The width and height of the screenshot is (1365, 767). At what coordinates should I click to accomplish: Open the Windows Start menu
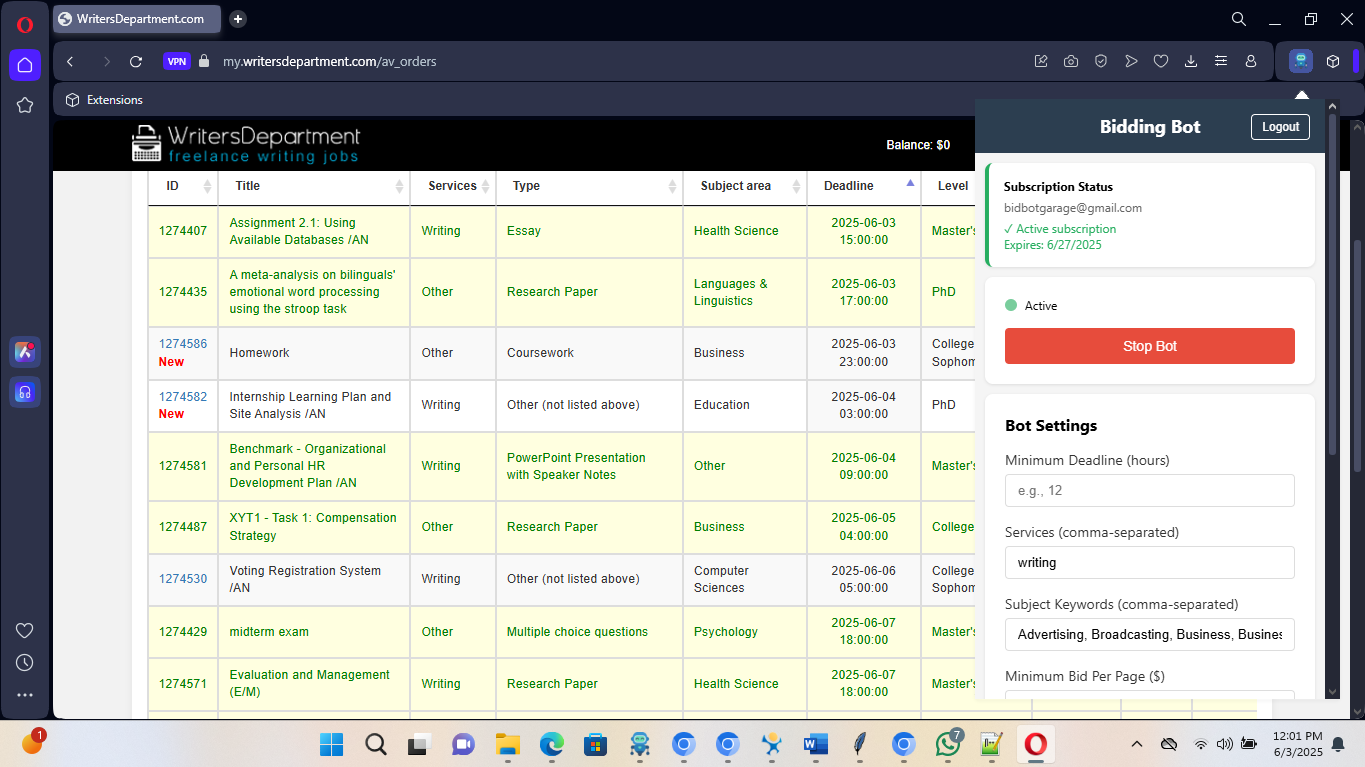click(x=331, y=744)
